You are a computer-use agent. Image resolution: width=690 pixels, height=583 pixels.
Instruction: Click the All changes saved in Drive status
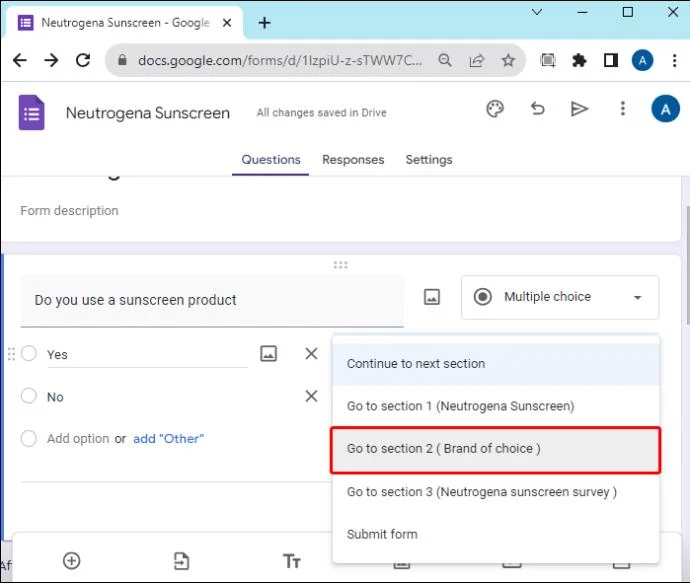pos(322,113)
